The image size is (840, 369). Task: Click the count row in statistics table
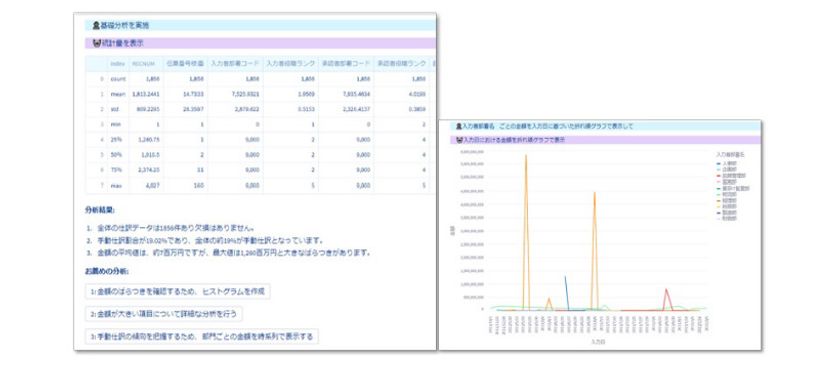259,79
